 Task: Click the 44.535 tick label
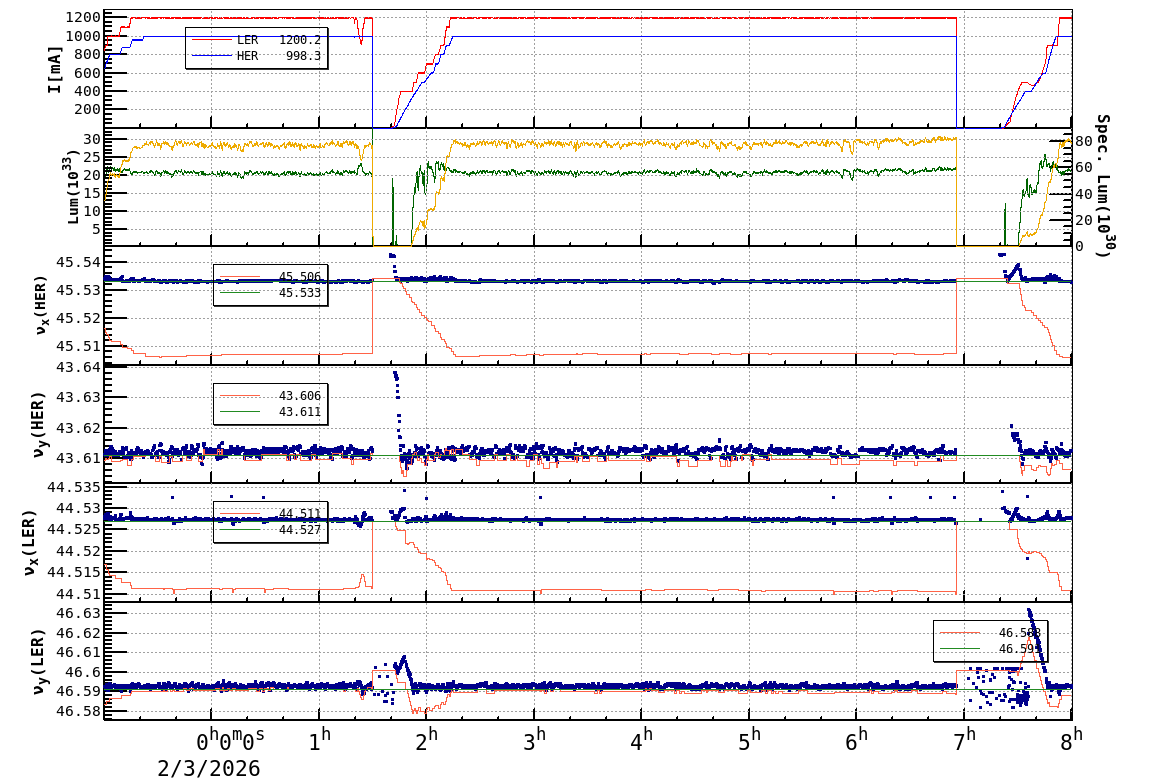(x=74, y=486)
